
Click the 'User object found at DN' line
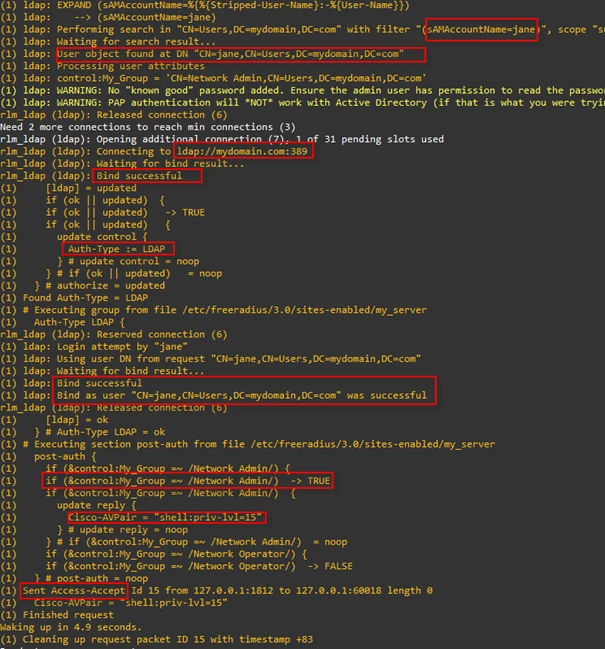(x=239, y=53)
